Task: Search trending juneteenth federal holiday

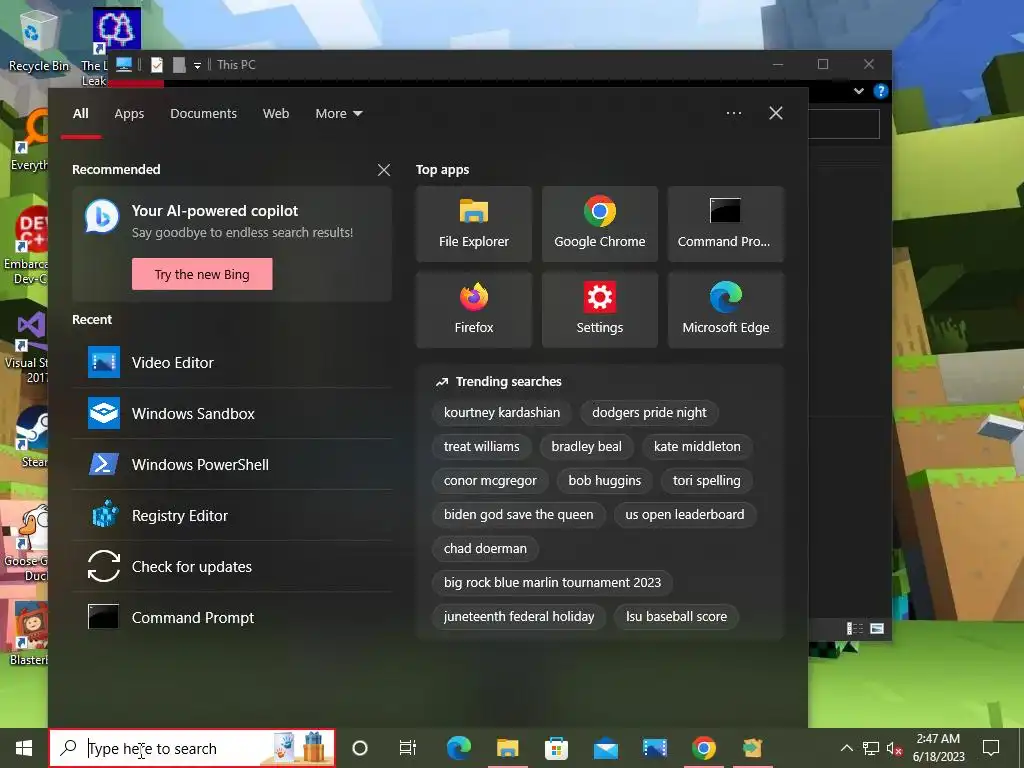Action: pos(519,616)
